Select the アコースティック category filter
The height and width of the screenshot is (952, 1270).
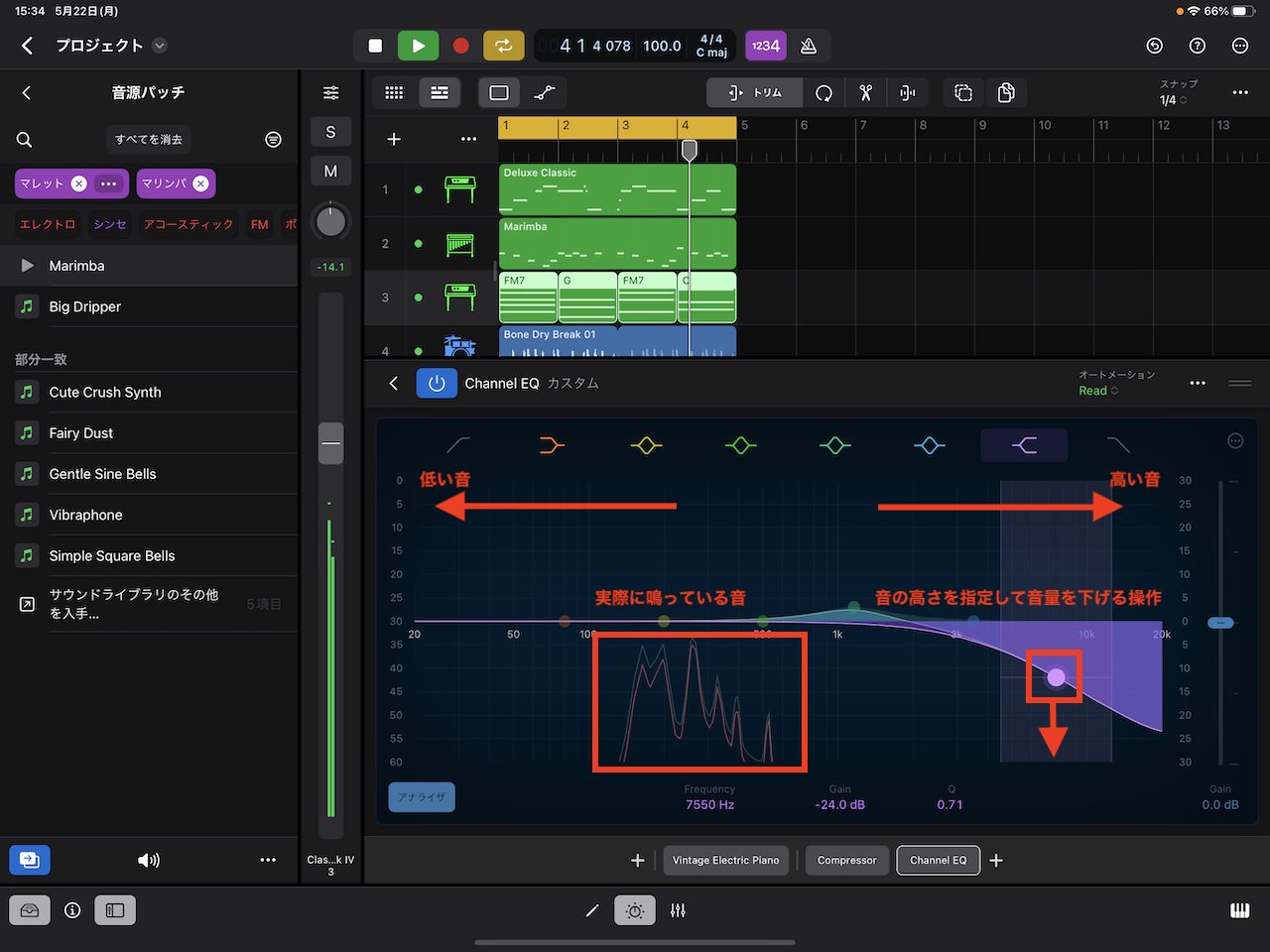189,225
